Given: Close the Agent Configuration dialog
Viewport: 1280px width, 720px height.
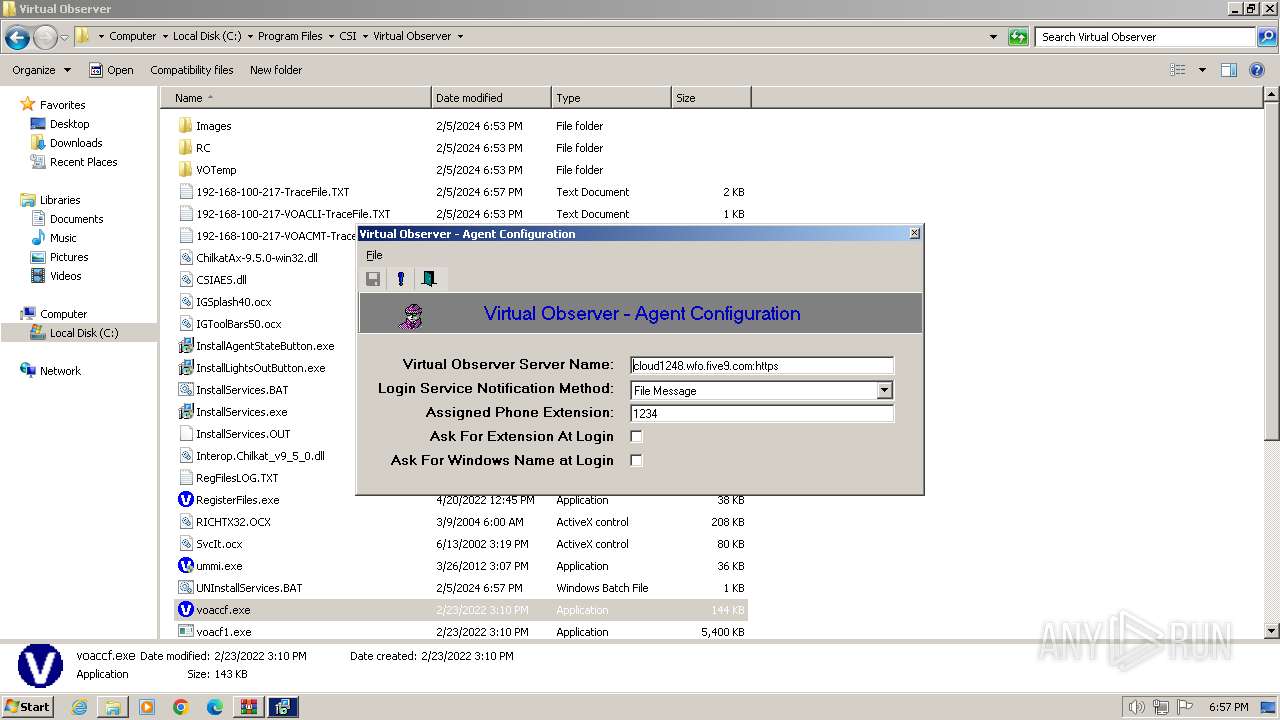Looking at the screenshot, I should point(914,233).
